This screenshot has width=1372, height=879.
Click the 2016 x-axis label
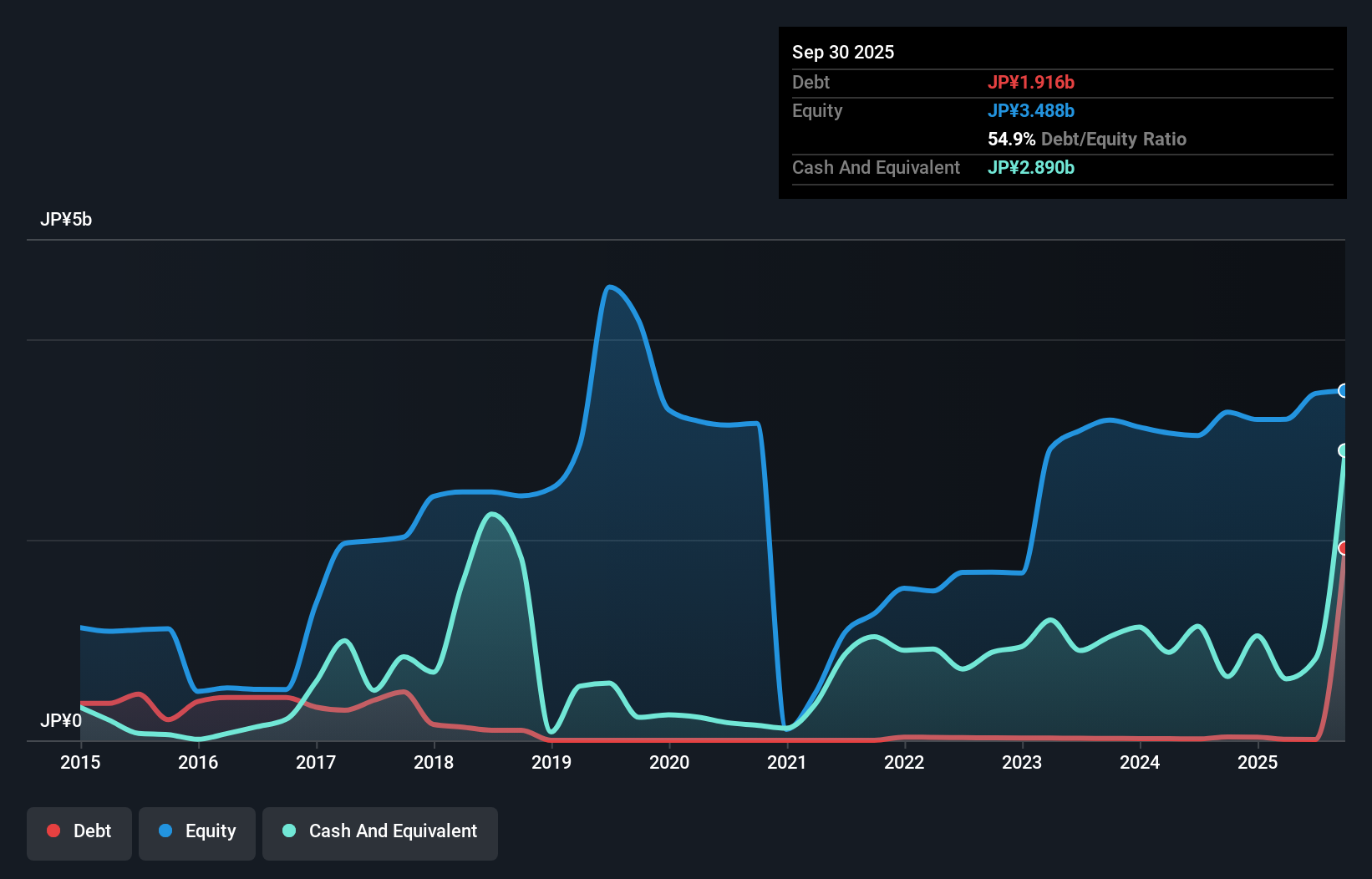(x=198, y=762)
